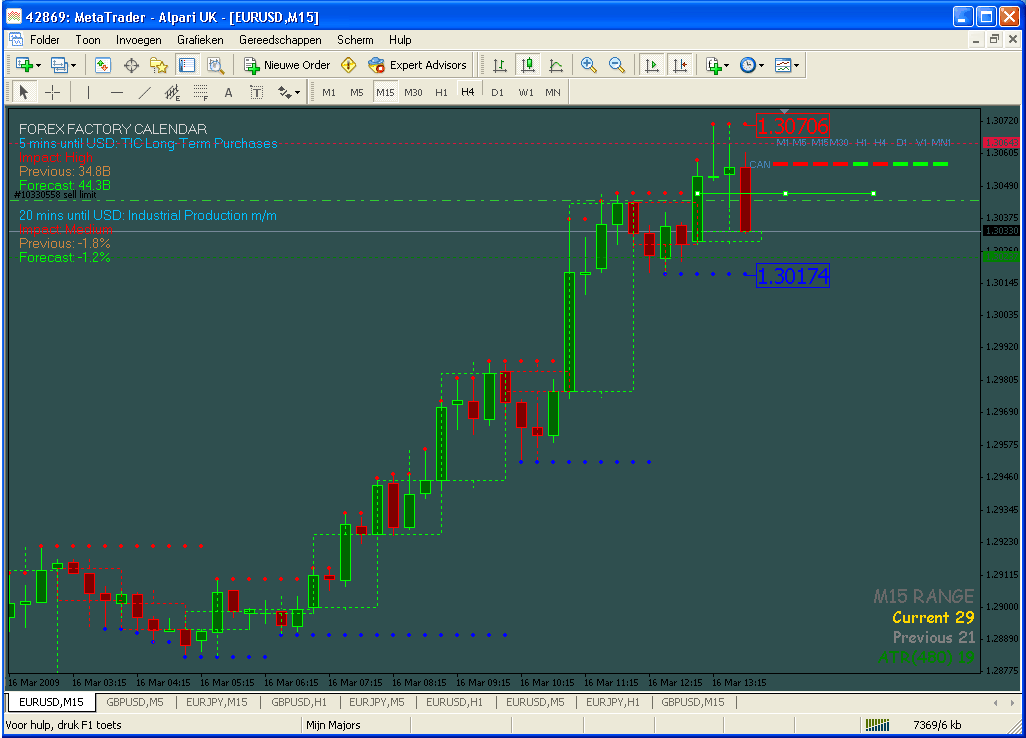The height and width of the screenshot is (738, 1026).
Task: Click the Zoom Out magnifier
Action: (616, 65)
